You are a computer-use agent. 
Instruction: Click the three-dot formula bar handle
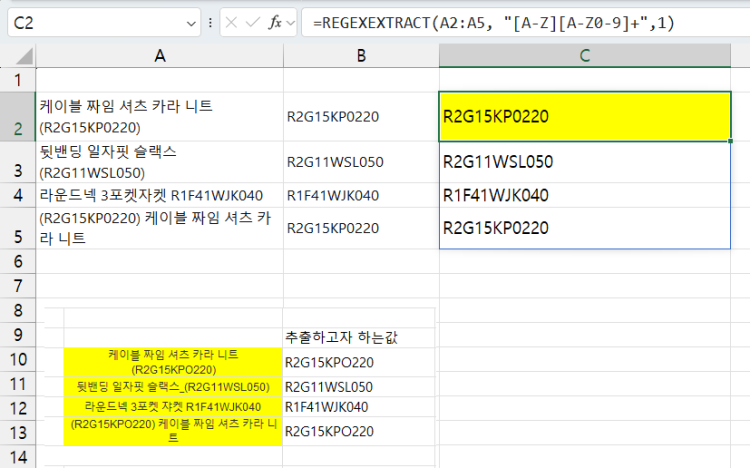coord(210,22)
